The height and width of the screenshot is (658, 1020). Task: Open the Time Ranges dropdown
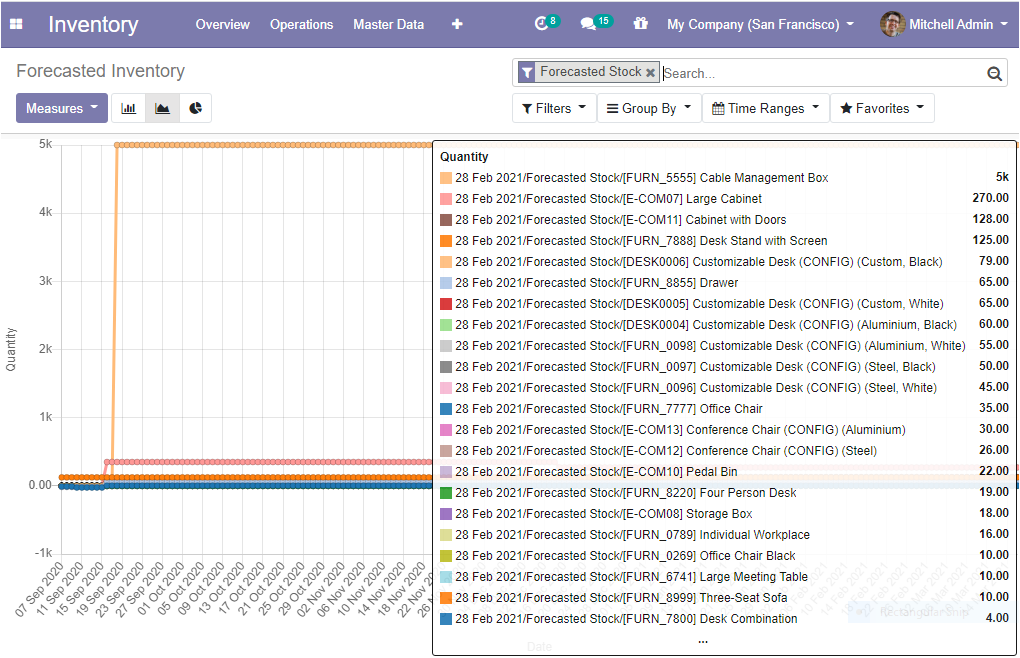coord(766,109)
